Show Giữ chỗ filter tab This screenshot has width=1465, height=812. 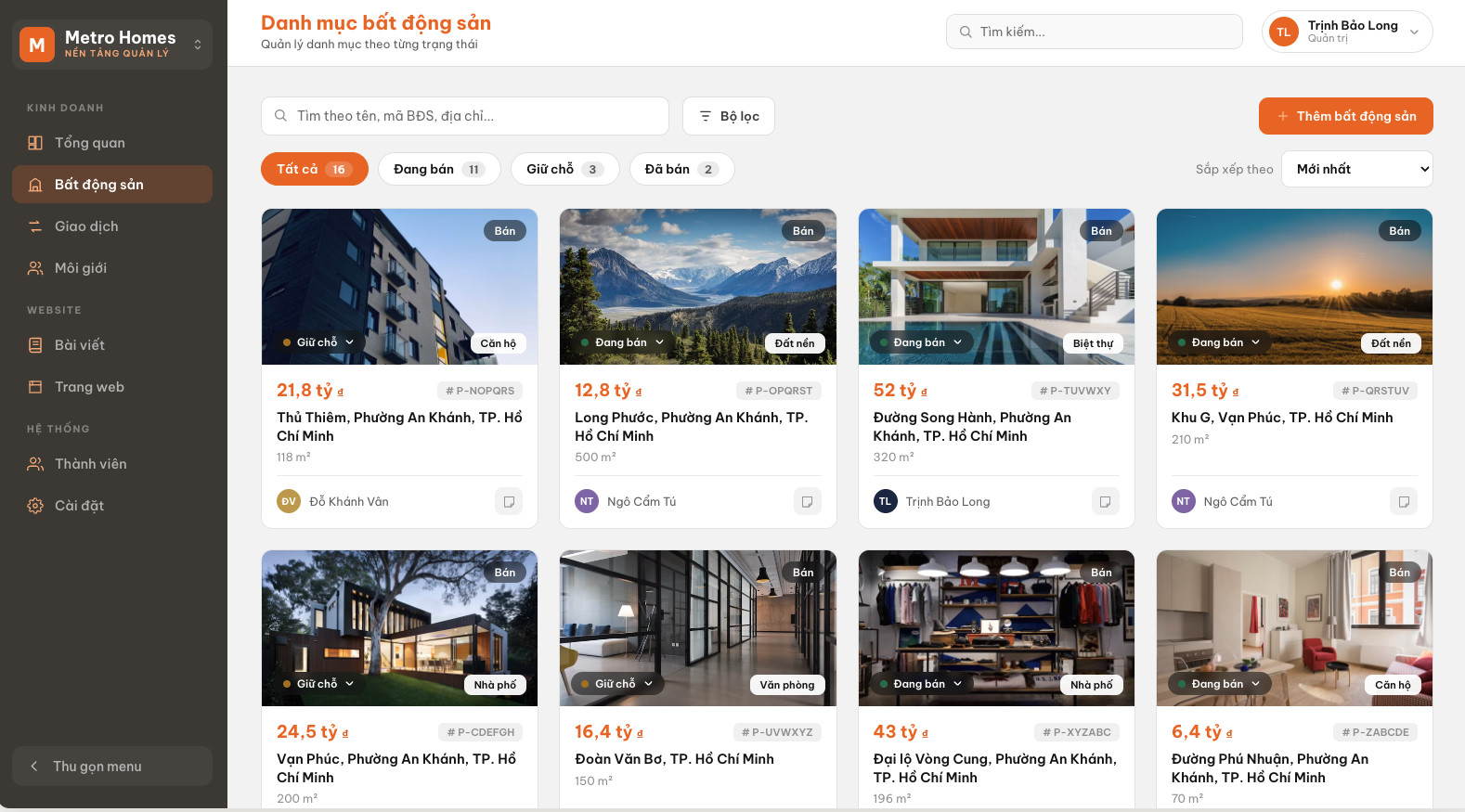point(565,169)
